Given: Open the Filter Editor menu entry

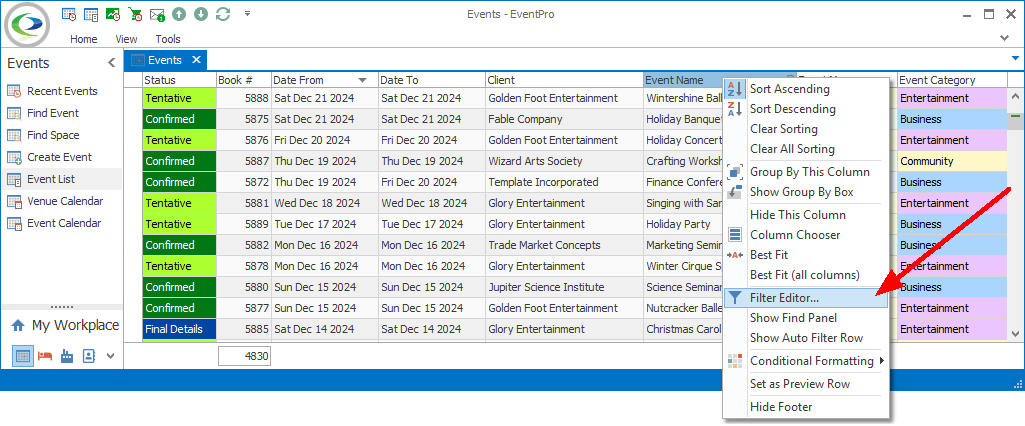Looking at the screenshot, I should [x=805, y=298].
